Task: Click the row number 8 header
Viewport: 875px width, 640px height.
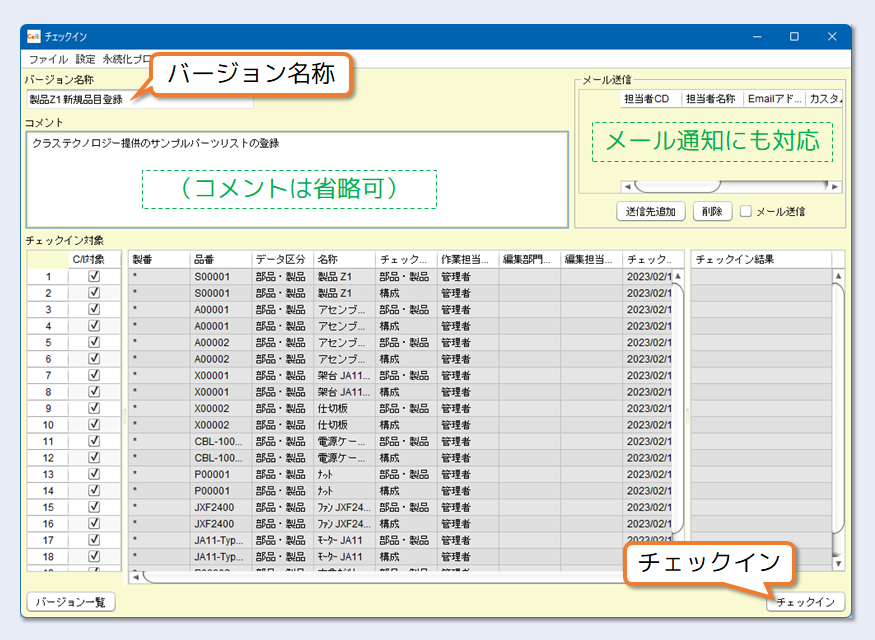Action: (x=48, y=392)
